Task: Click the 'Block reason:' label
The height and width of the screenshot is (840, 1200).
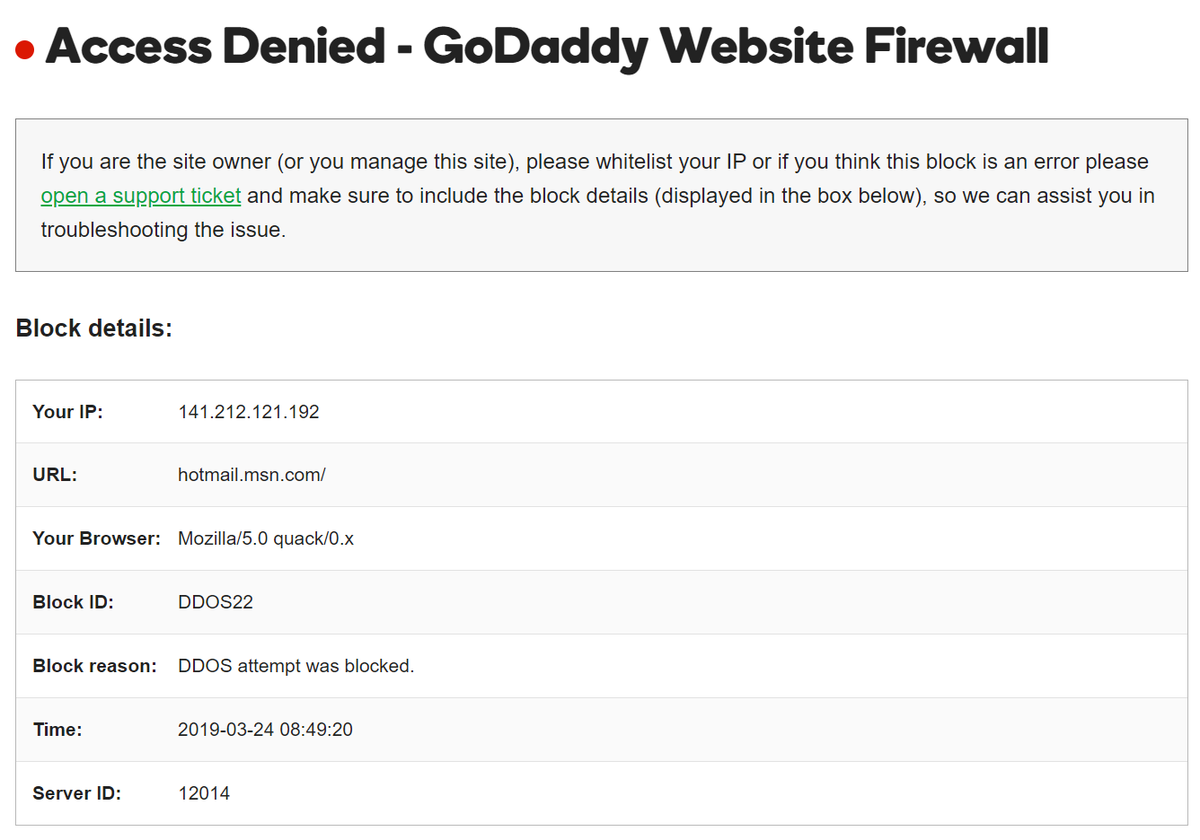Action: point(94,666)
